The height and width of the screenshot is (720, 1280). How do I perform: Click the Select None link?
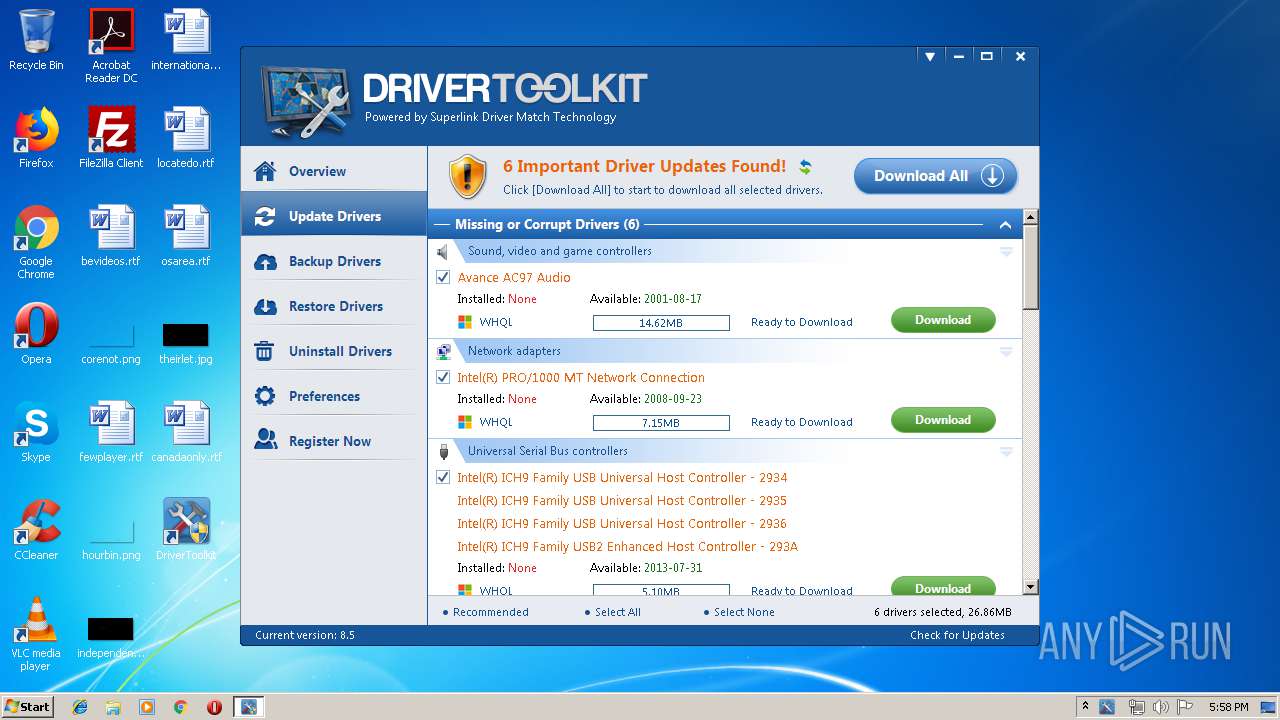coord(744,612)
